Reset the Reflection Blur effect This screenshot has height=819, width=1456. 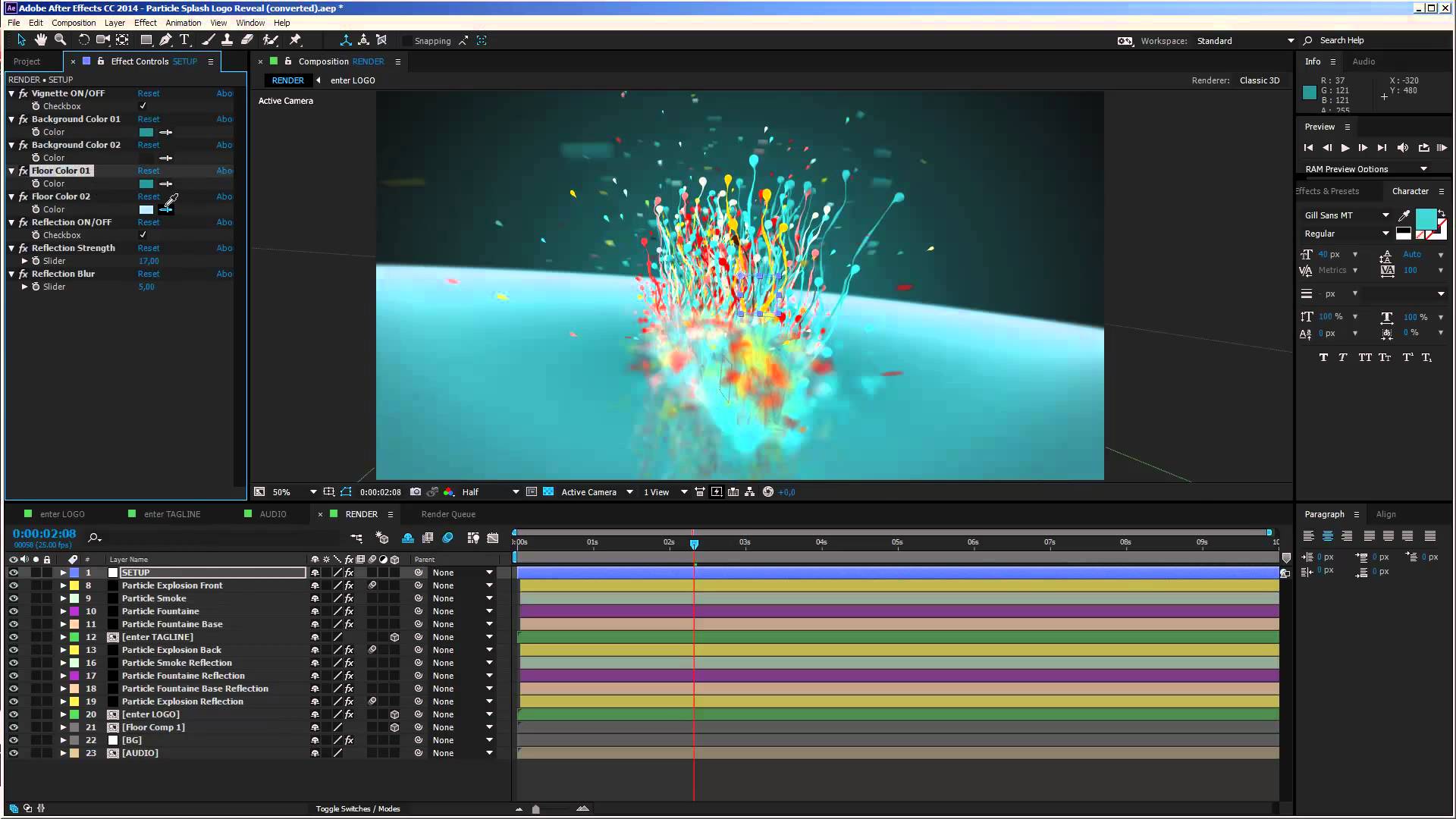coord(149,274)
